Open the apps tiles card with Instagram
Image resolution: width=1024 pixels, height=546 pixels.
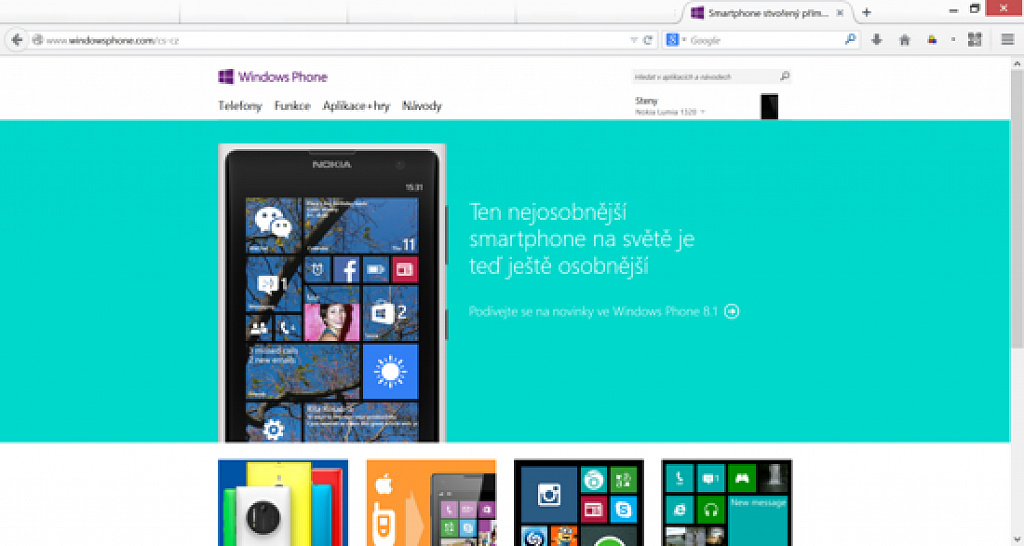[x=579, y=503]
